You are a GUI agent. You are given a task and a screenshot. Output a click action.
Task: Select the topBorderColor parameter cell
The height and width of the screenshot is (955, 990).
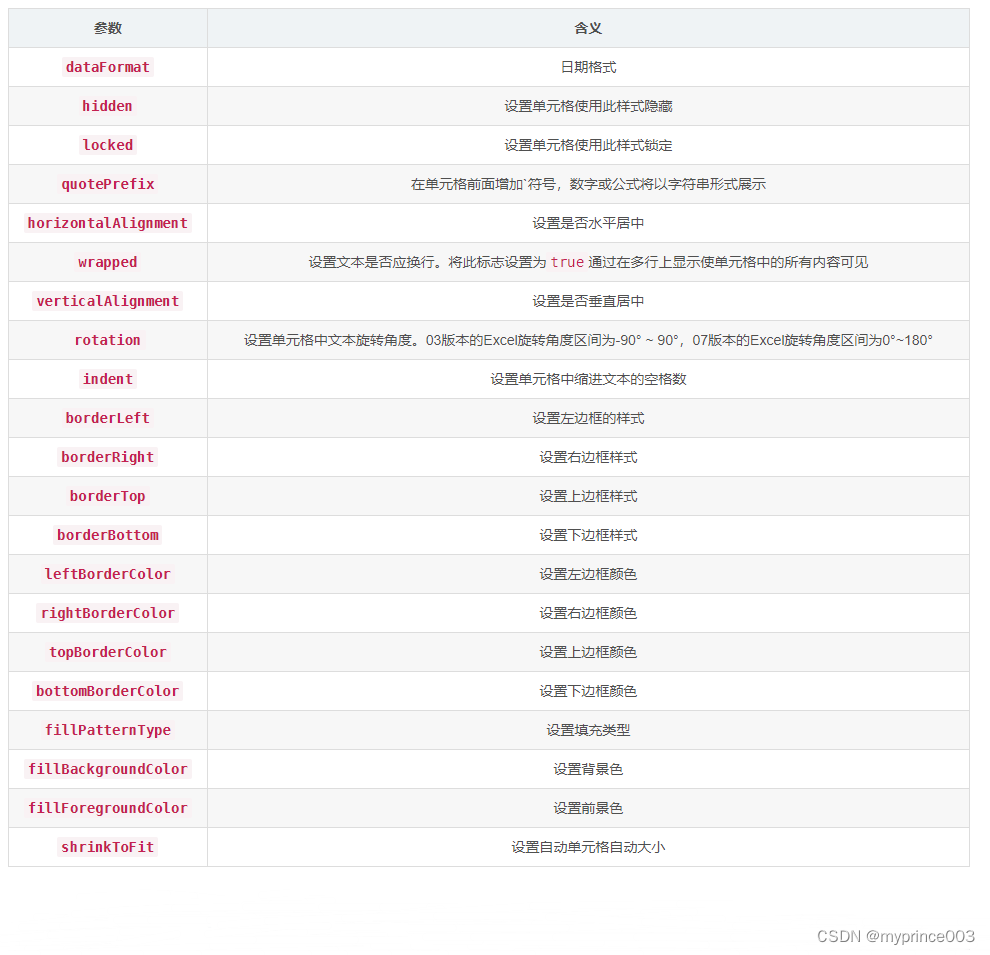coord(107,652)
